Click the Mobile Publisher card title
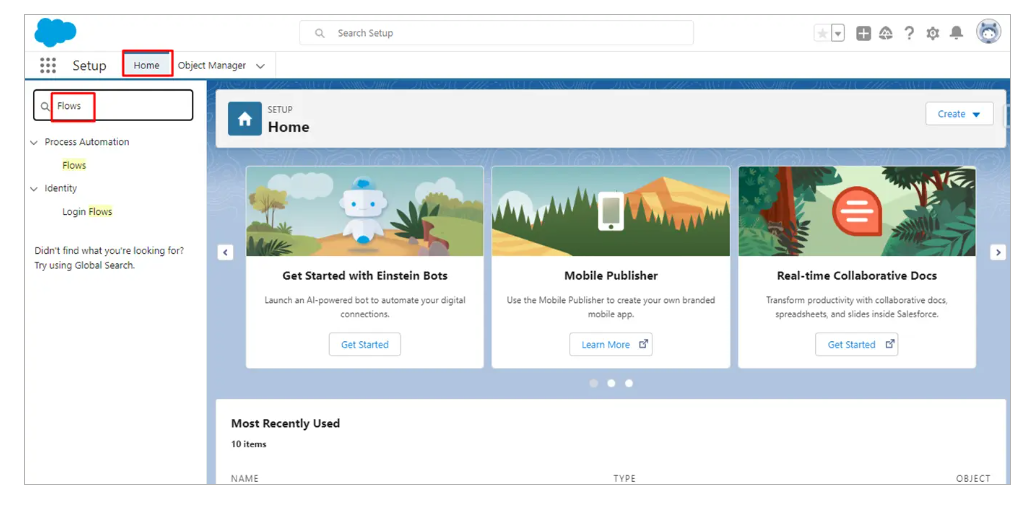The width and height of the screenshot is (1036, 514). coord(610,275)
